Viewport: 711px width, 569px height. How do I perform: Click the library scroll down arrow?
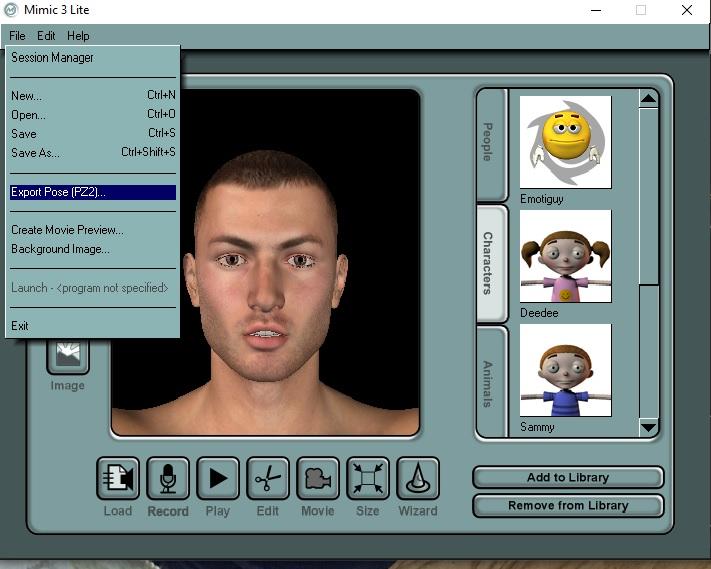648,427
